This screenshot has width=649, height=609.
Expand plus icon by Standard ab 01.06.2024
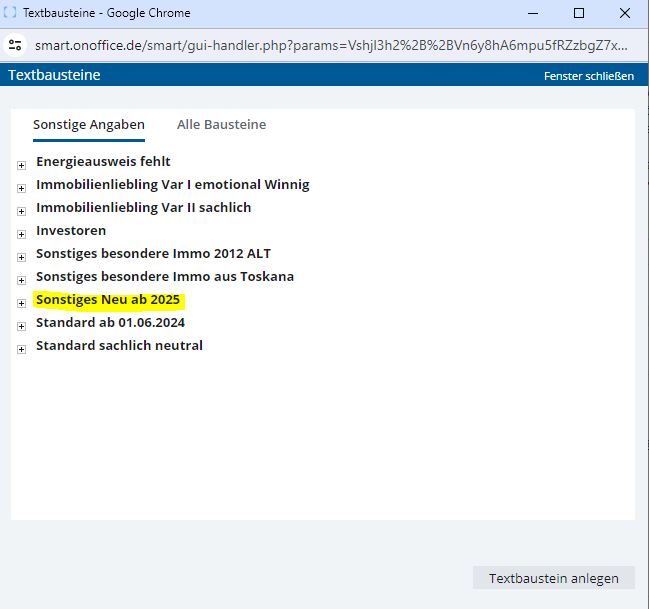tap(21, 325)
